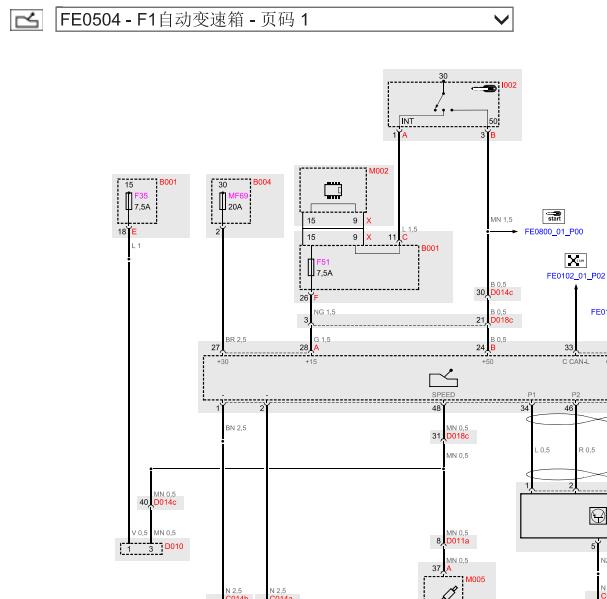Click the gear shifter icon beside the title dropdown
The image size is (607, 599).
(26, 20)
